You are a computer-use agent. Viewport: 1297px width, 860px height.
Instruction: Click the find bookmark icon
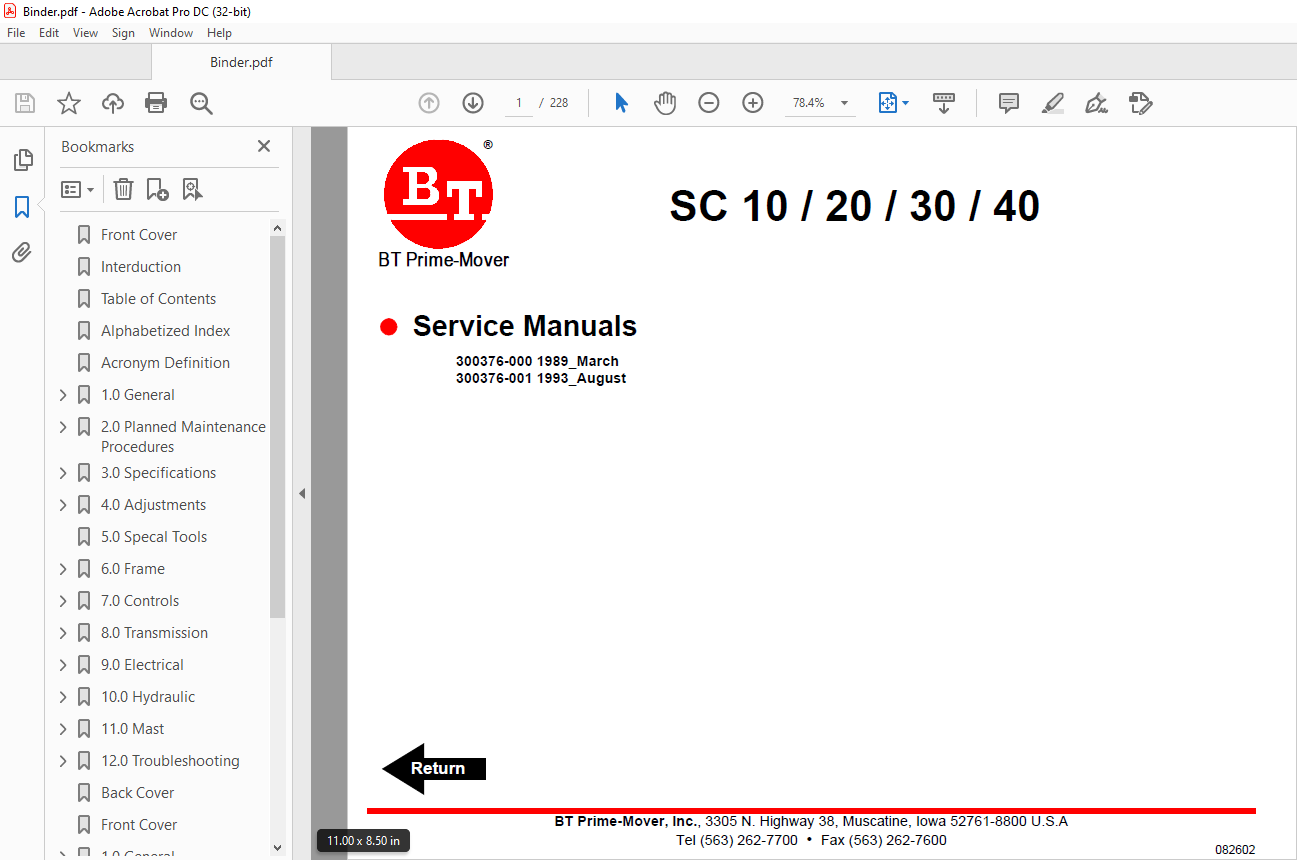pos(193,189)
